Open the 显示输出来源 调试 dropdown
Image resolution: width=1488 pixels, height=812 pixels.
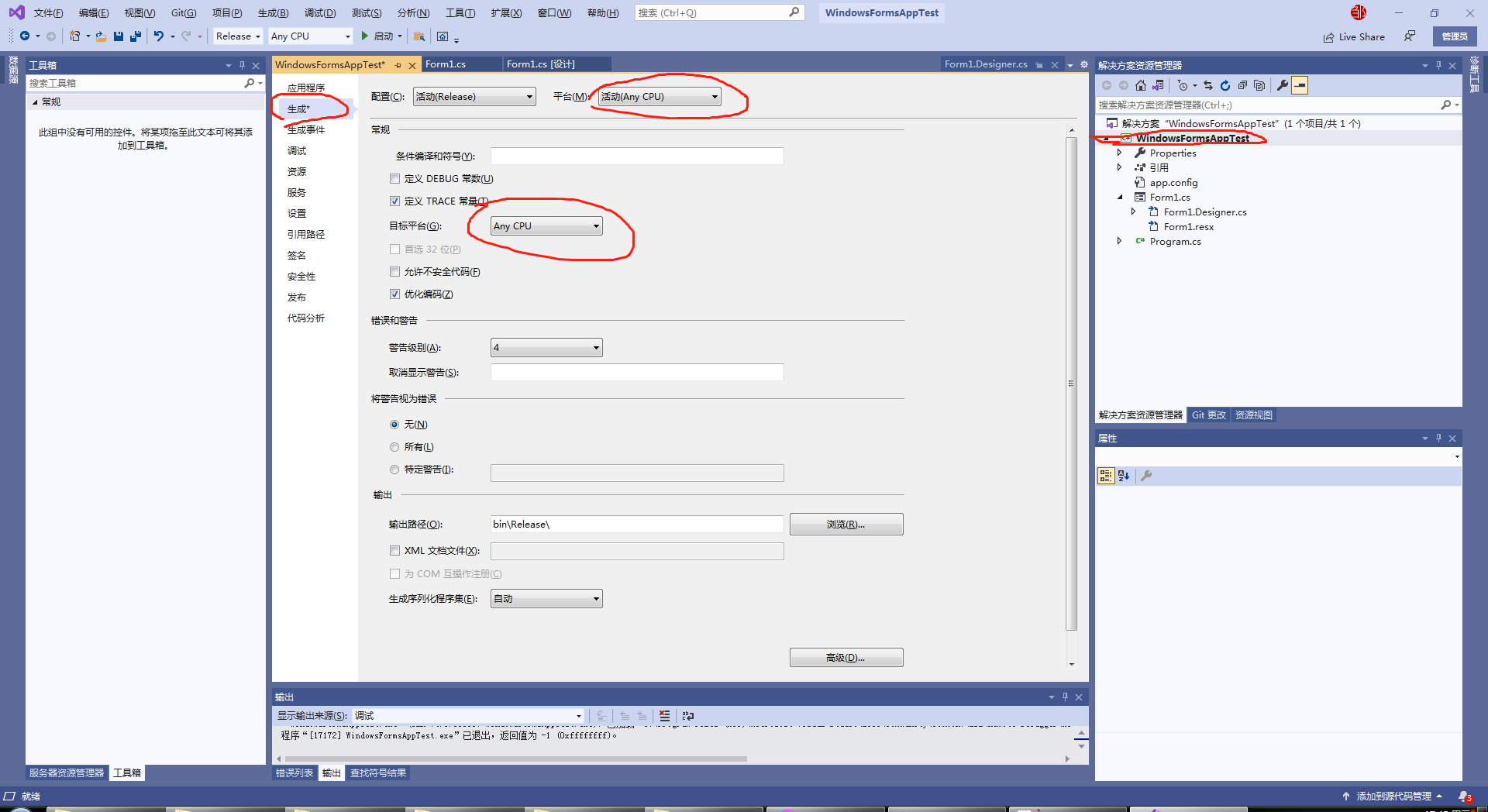468,716
